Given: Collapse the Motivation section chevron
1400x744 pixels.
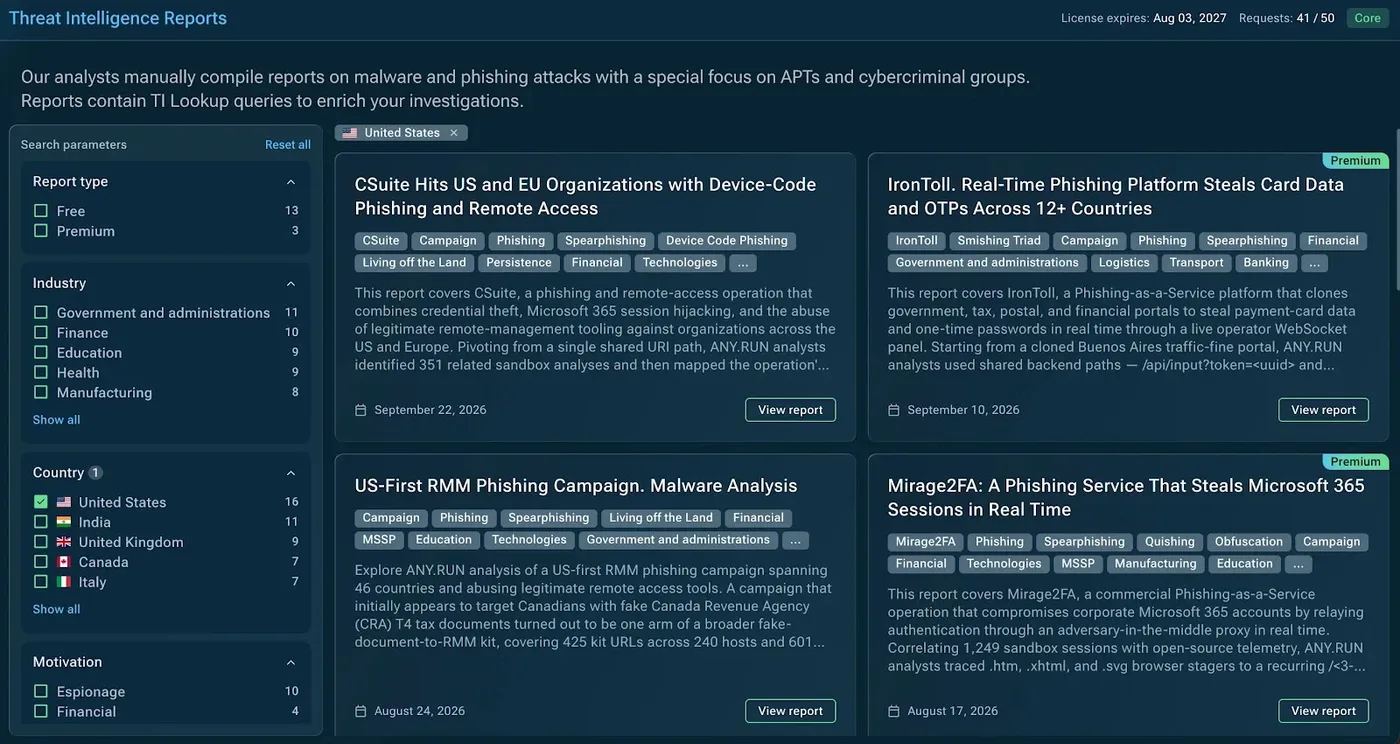Looking at the screenshot, I should click(x=291, y=663).
